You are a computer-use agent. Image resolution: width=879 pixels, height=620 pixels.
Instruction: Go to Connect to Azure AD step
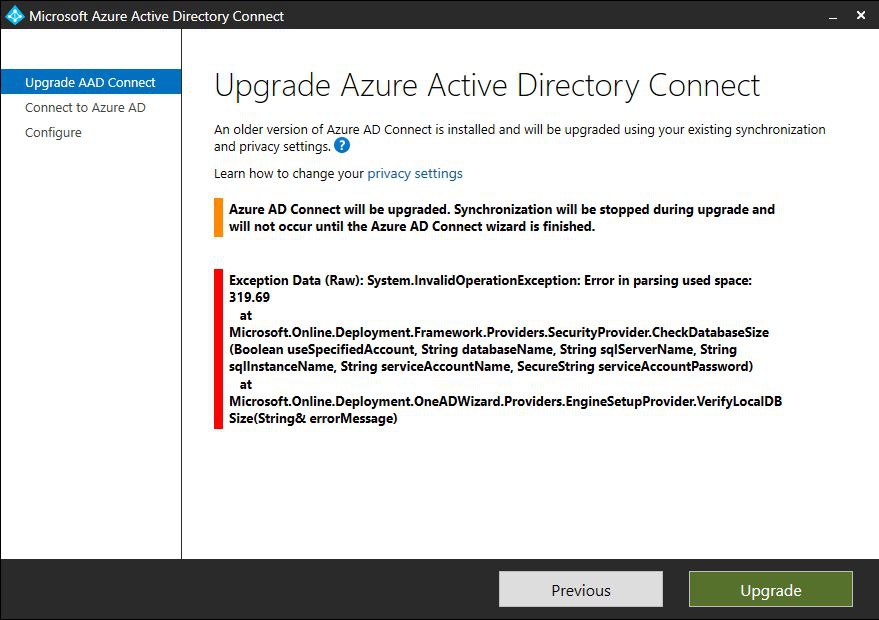coord(85,107)
